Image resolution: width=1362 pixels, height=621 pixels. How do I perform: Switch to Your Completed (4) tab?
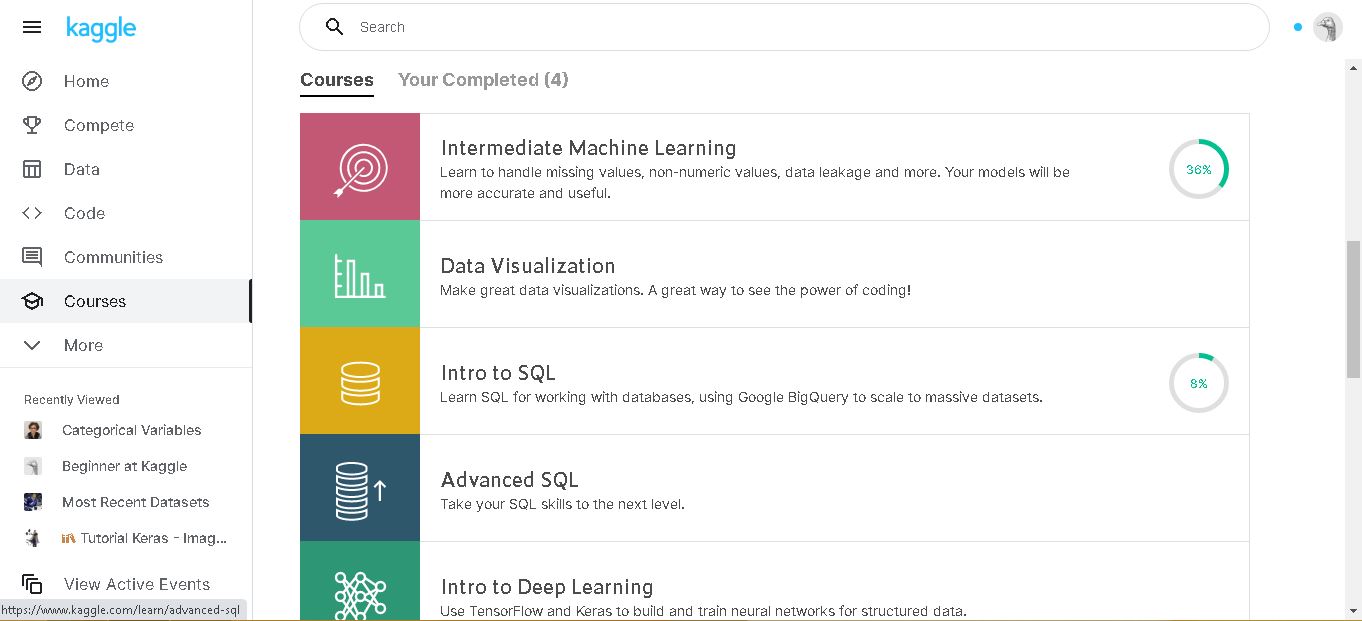pyautogui.click(x=483, y=80)
